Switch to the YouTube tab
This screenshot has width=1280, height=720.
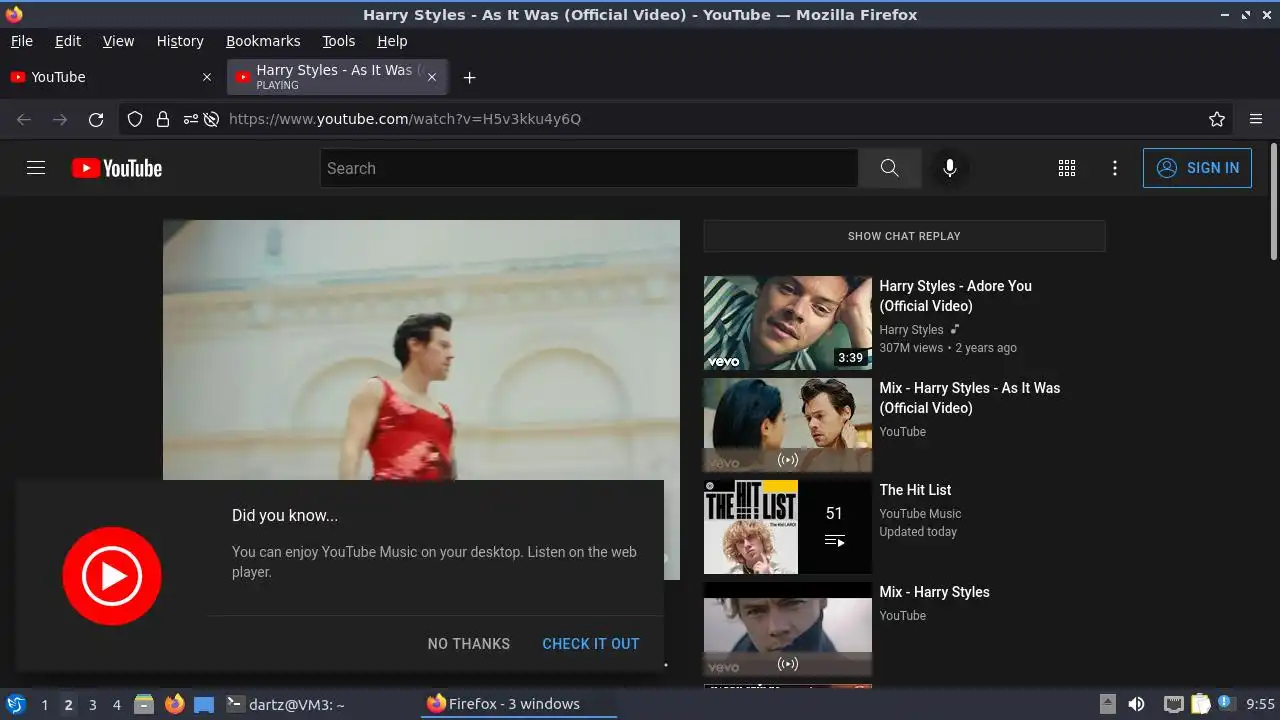click(110, 77)
